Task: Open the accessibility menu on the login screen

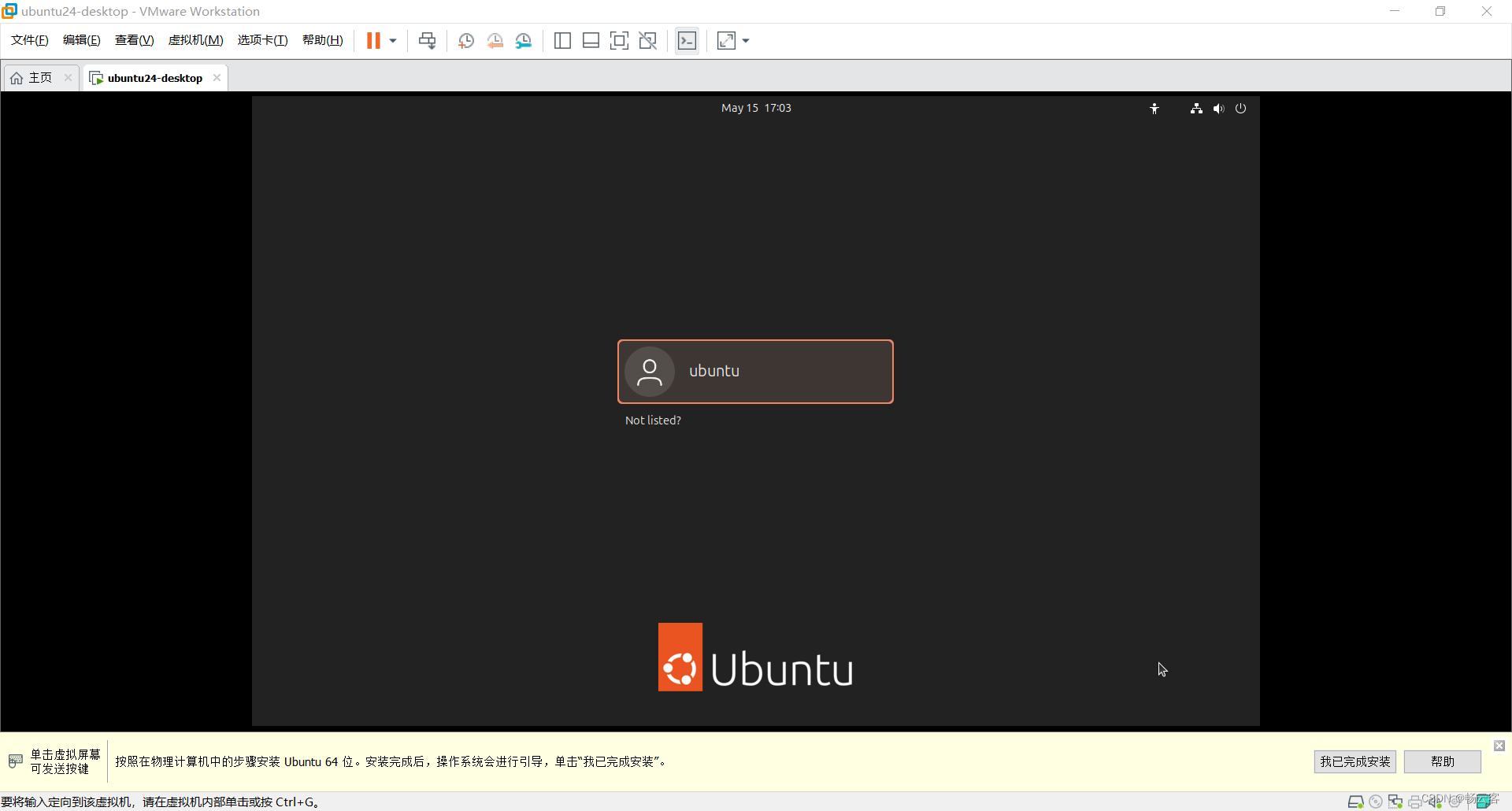Action: (x=1154, y=108)
